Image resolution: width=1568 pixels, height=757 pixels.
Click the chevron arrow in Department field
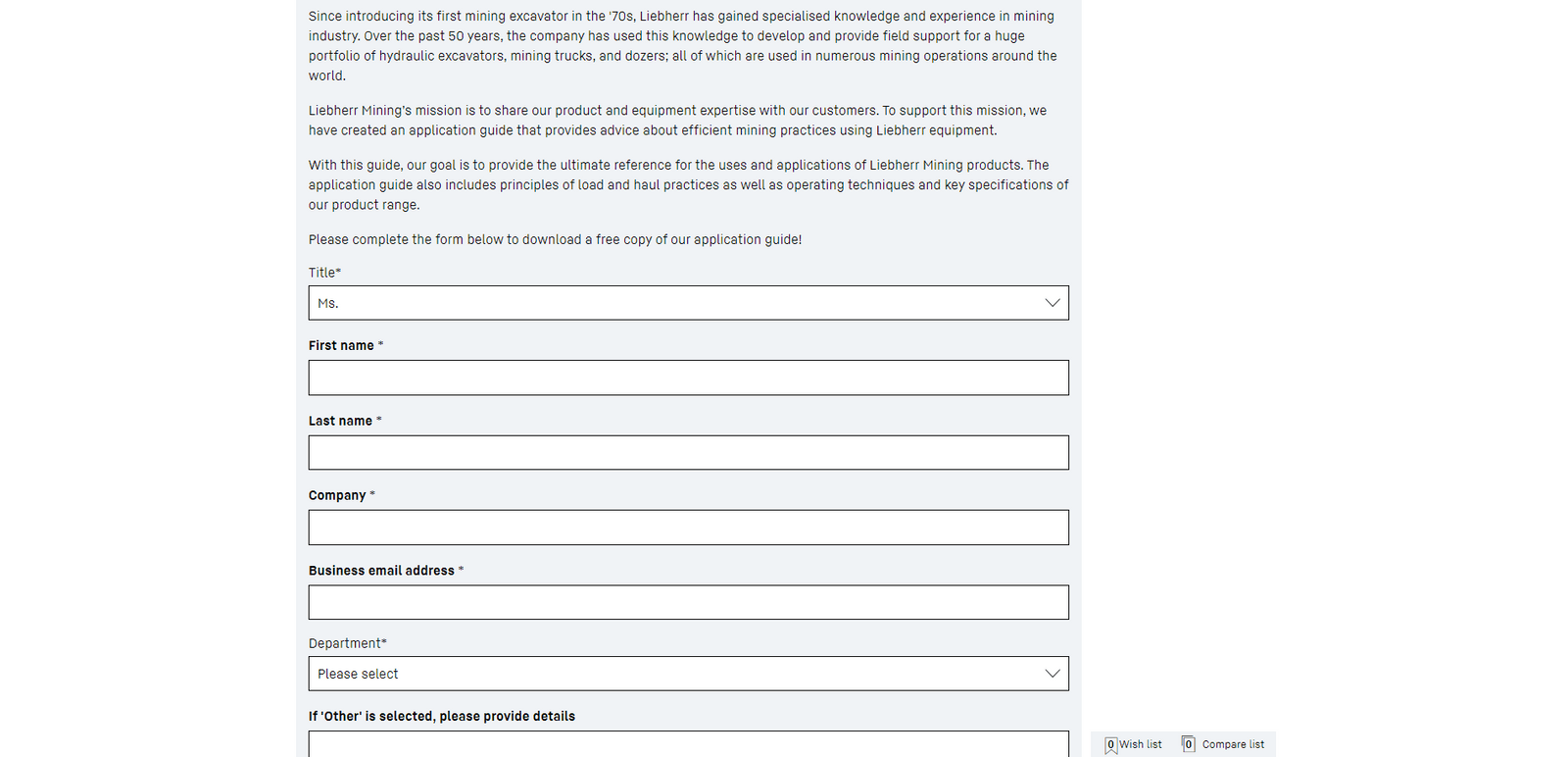tap(1052, 674)
